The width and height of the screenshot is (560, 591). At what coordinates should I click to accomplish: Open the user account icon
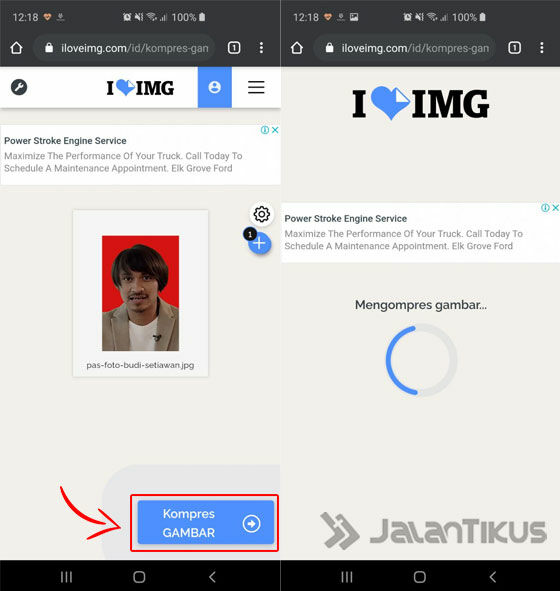pyautogui.click(x=214, y=87)
